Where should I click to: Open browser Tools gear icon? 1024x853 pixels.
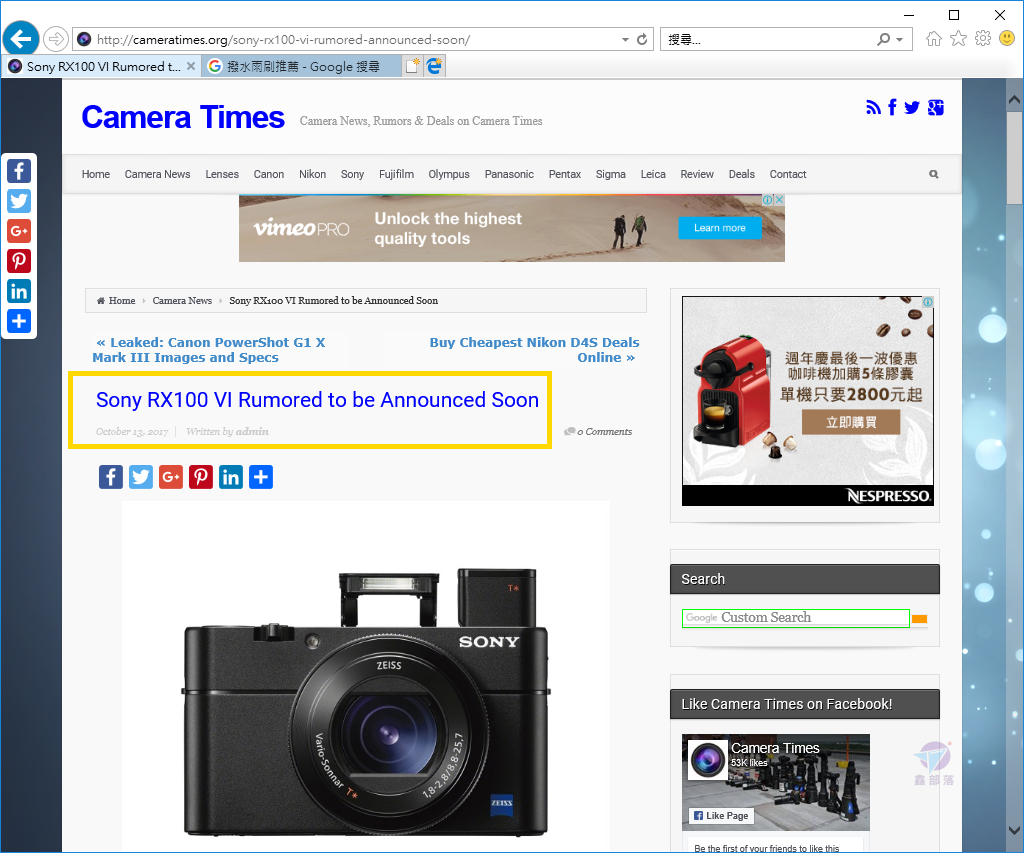point(983,39)
